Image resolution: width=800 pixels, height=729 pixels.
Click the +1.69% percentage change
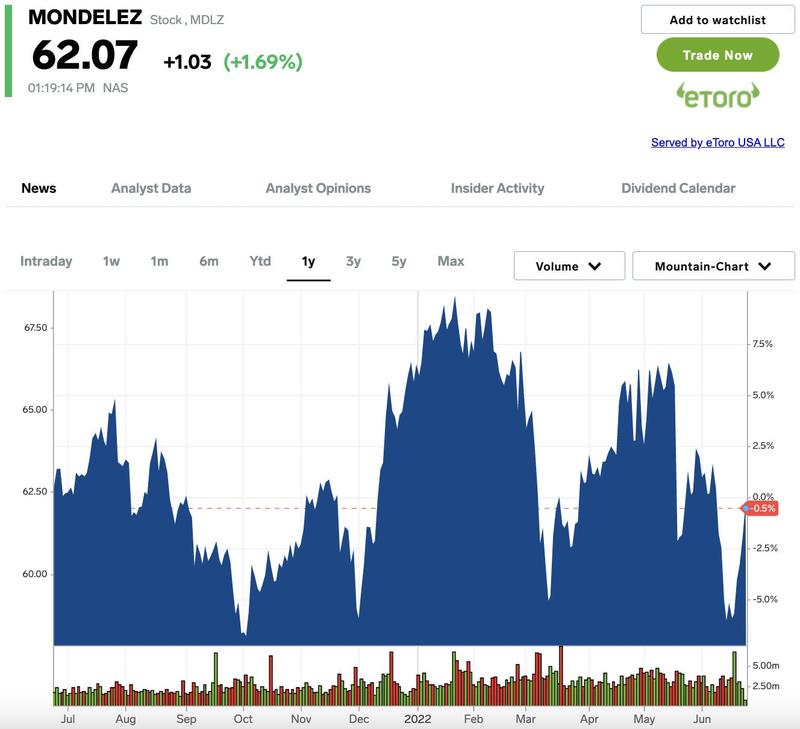(x=263, y=62)
